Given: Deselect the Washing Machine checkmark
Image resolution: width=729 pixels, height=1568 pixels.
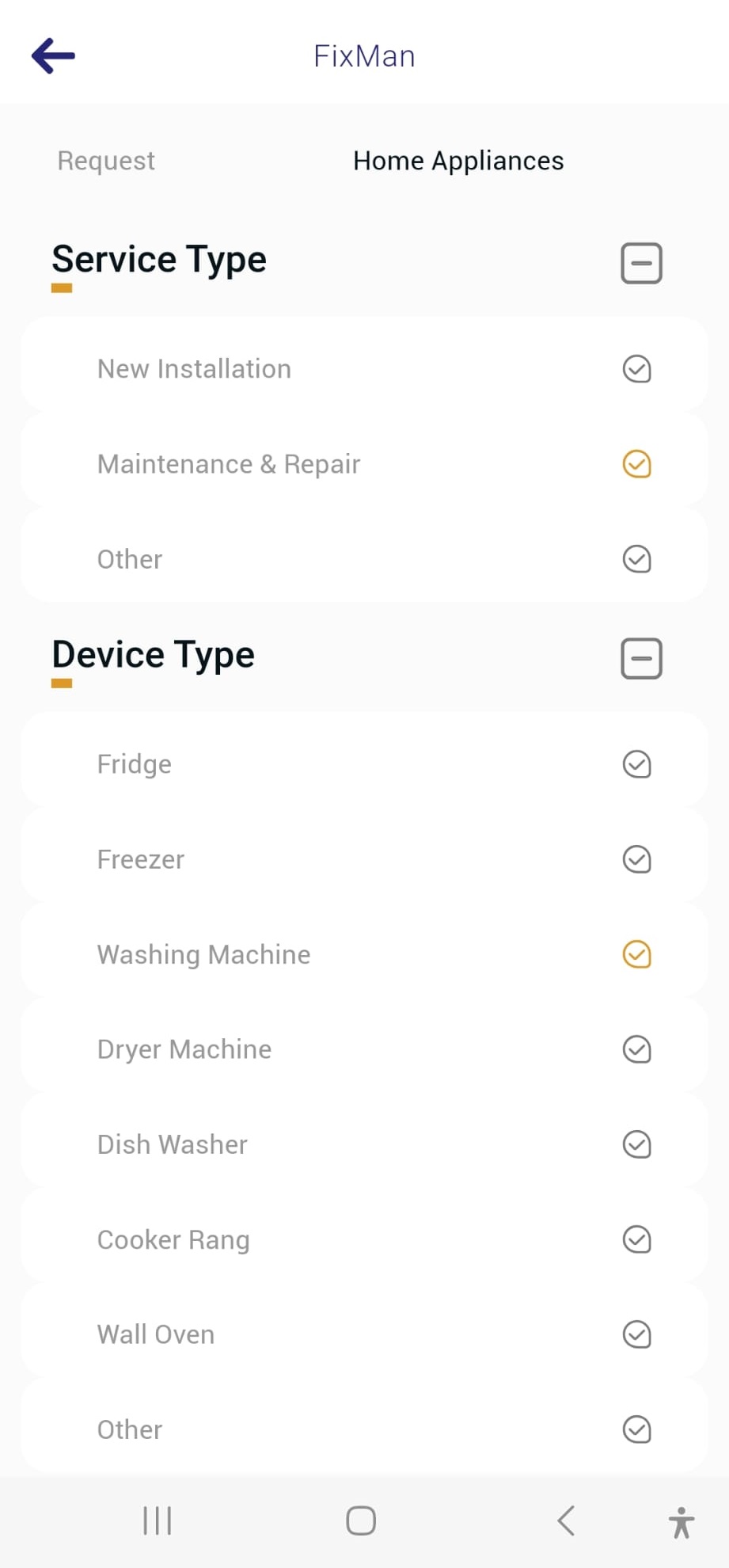Looking at the screenshot, I should (x=636, y=954).
